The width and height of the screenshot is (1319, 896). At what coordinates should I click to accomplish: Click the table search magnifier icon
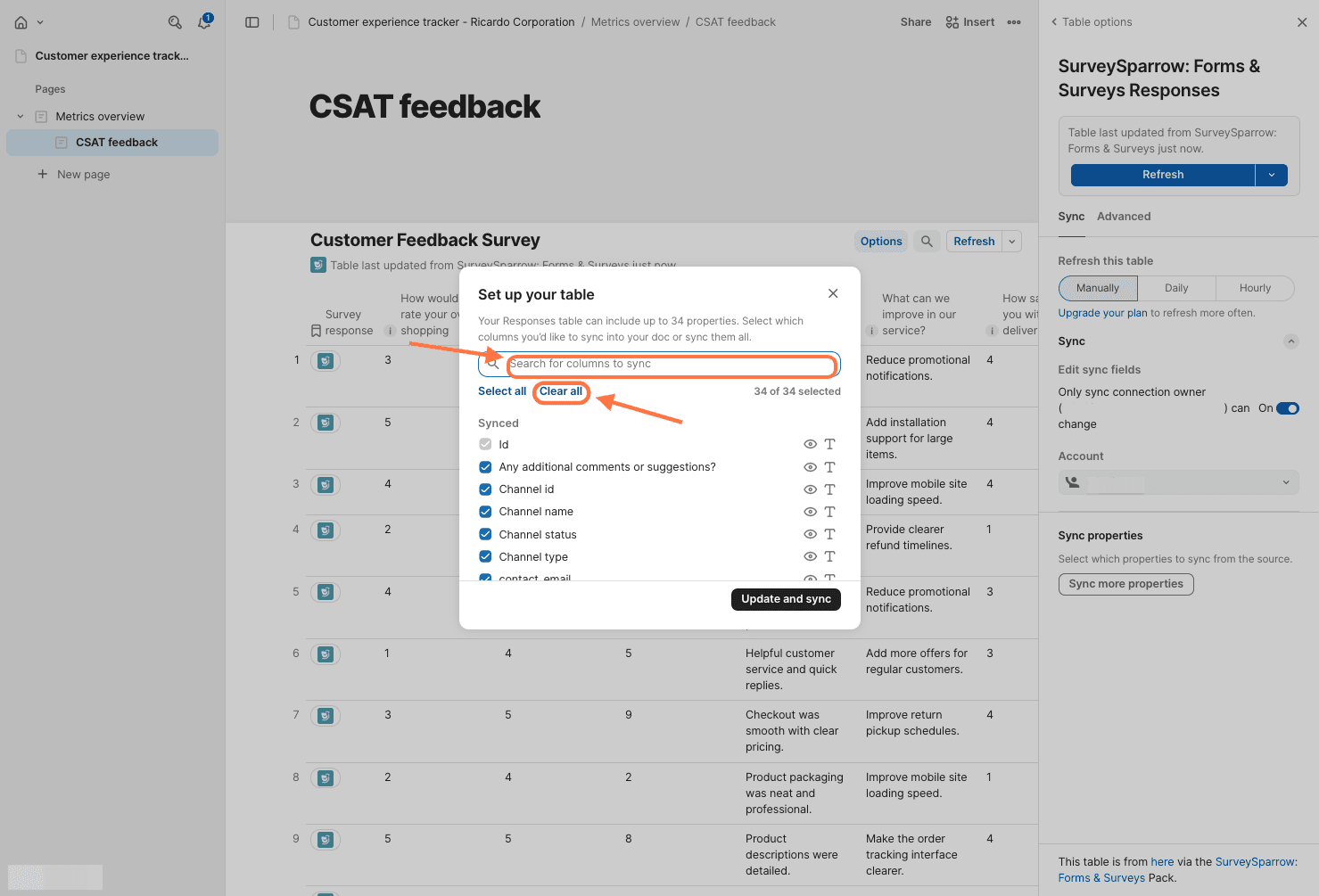[927, 242]
